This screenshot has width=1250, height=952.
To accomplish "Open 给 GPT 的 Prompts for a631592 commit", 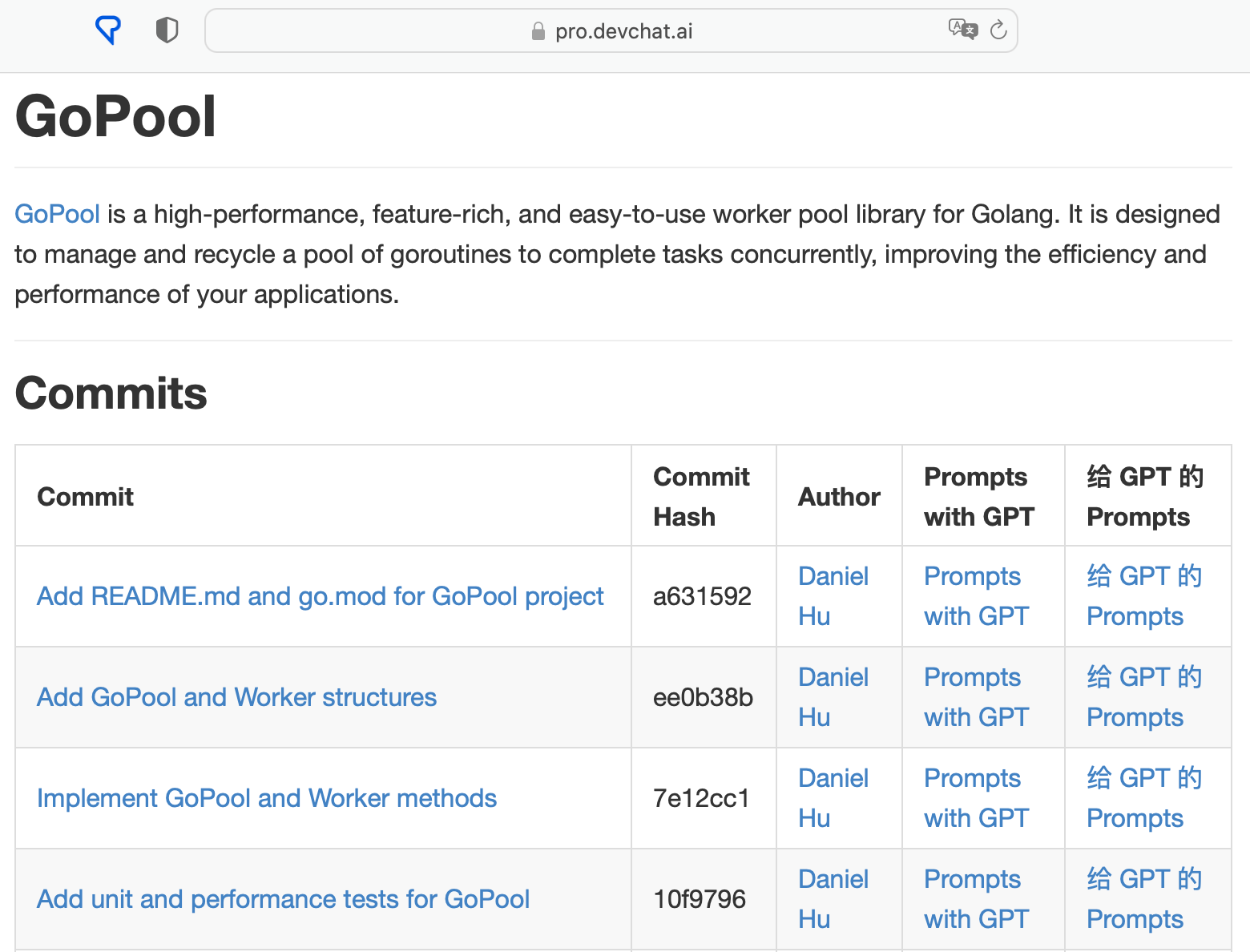I will click(x=1144, y=596).
